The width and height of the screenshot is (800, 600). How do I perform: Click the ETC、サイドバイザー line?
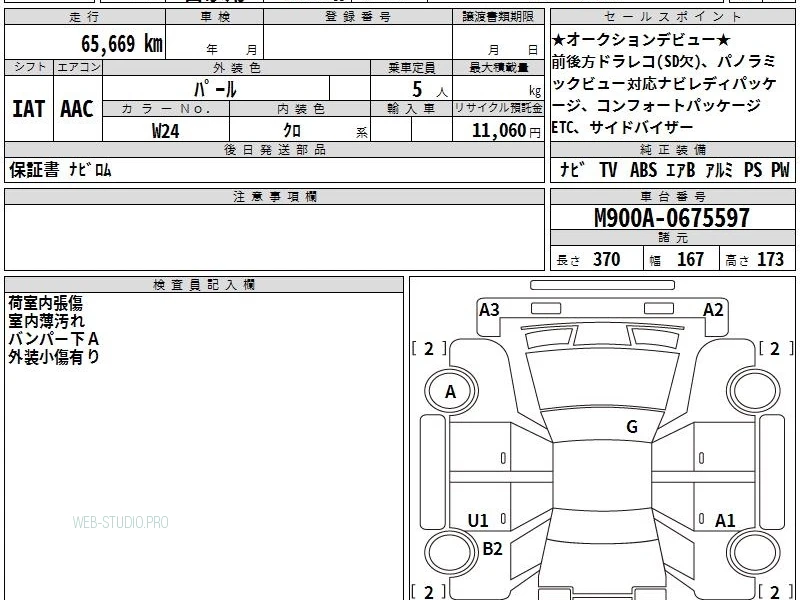point(622,127)
